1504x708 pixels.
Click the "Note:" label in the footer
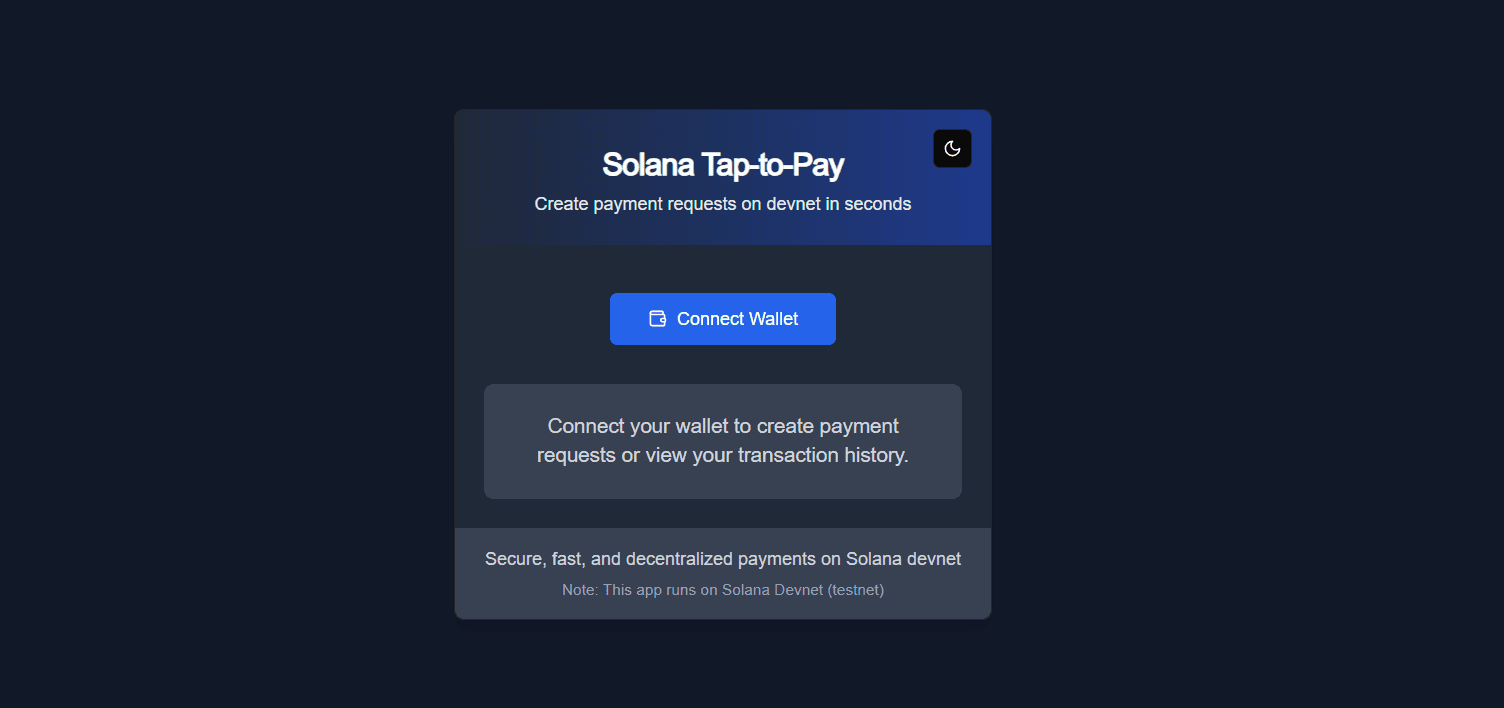pyautogui.click(x=580, y=590)
